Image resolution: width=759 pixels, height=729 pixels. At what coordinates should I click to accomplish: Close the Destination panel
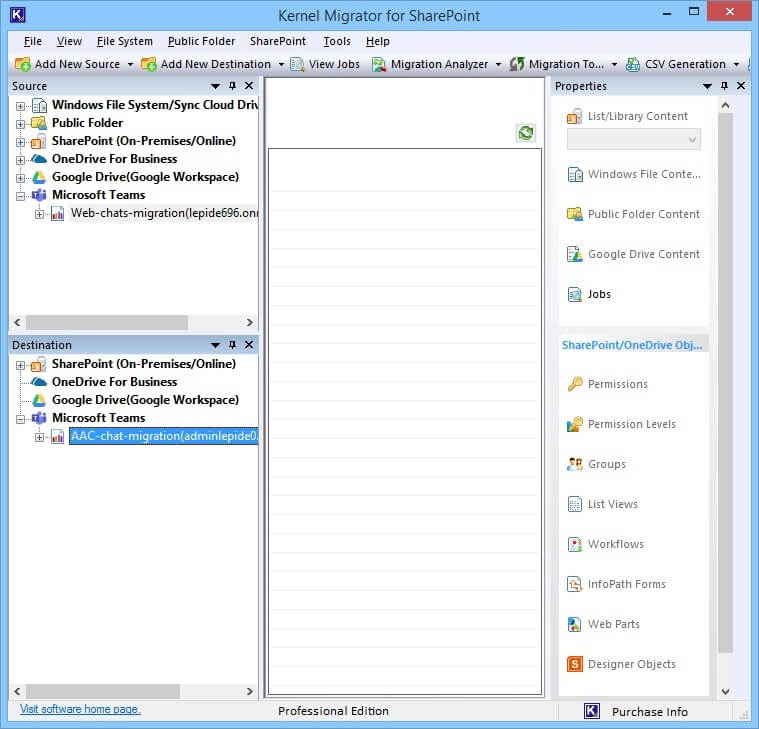[x=249, y=345]
